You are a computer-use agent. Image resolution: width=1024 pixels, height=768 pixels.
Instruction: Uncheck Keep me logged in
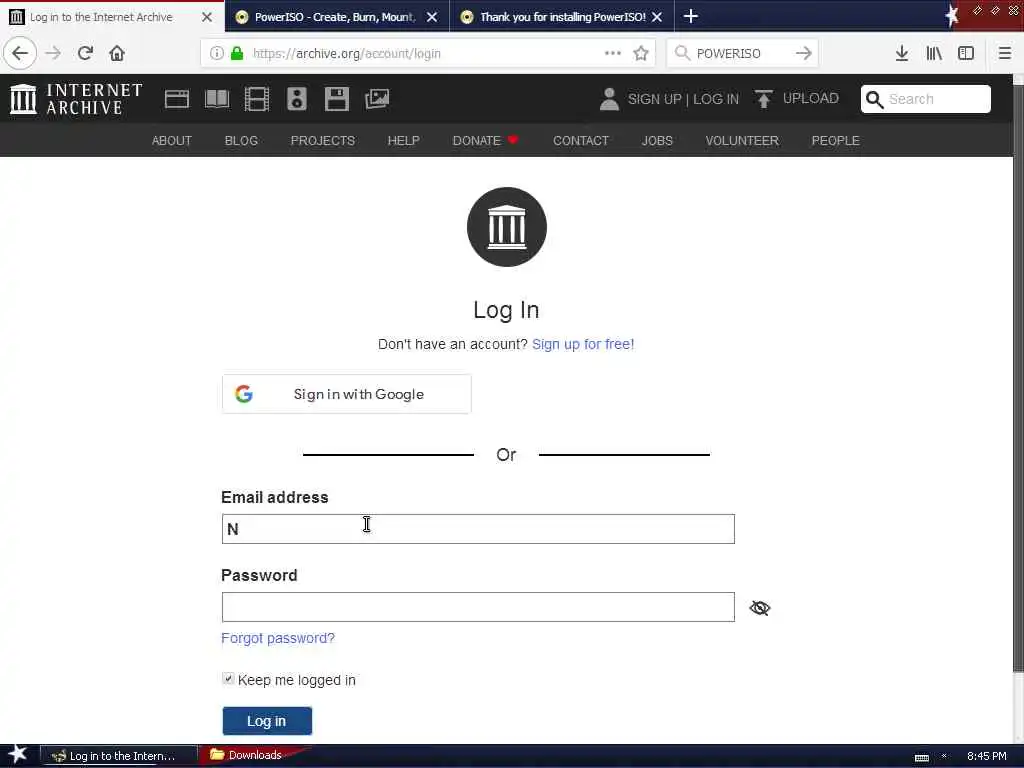(228, 679)
